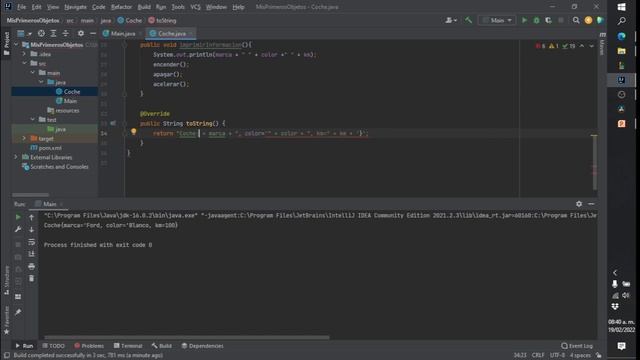Open the TODO tool window
Viewport: 640px width, 360px height.
tap(53, 346)
